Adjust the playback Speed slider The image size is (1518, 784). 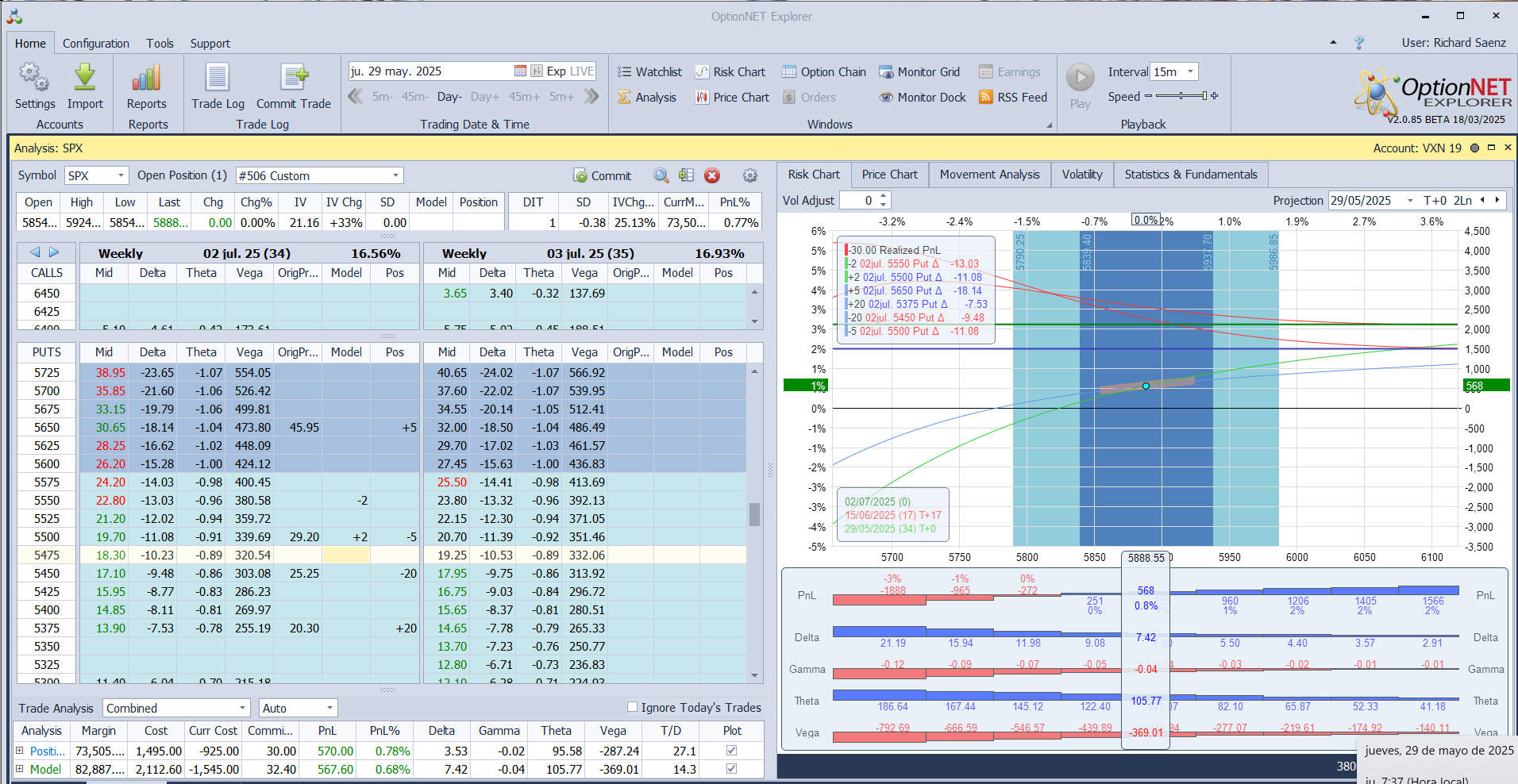[x=1181, y=96]
